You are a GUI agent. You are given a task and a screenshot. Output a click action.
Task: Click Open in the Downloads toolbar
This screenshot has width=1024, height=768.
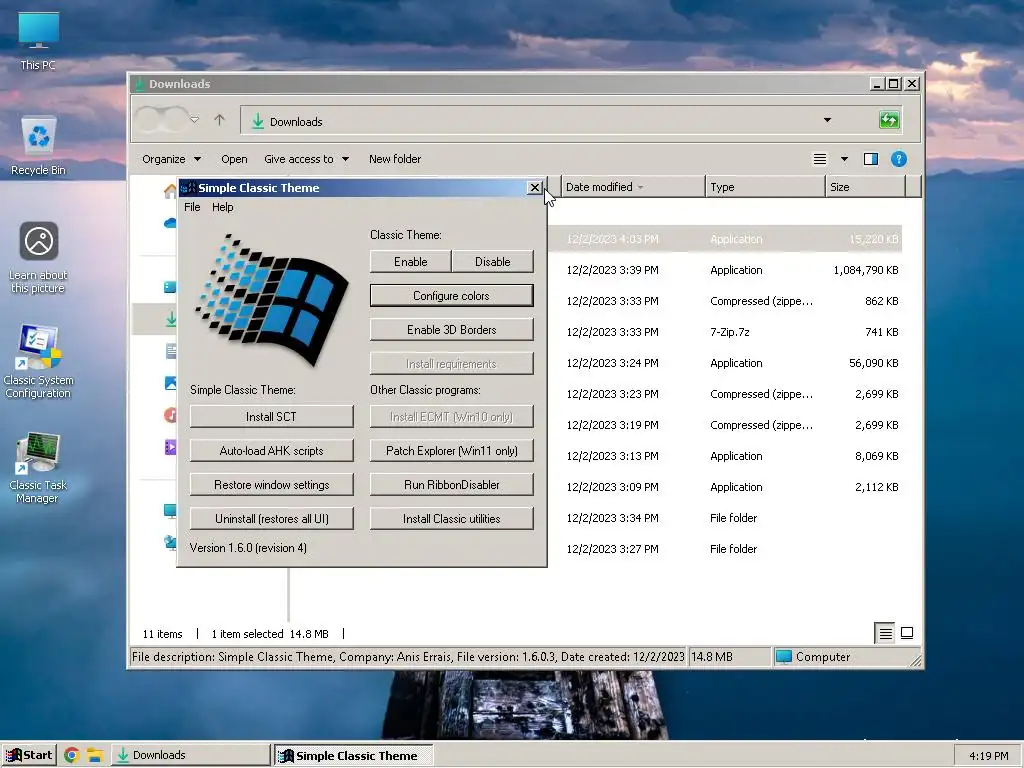tap(234, 159)
